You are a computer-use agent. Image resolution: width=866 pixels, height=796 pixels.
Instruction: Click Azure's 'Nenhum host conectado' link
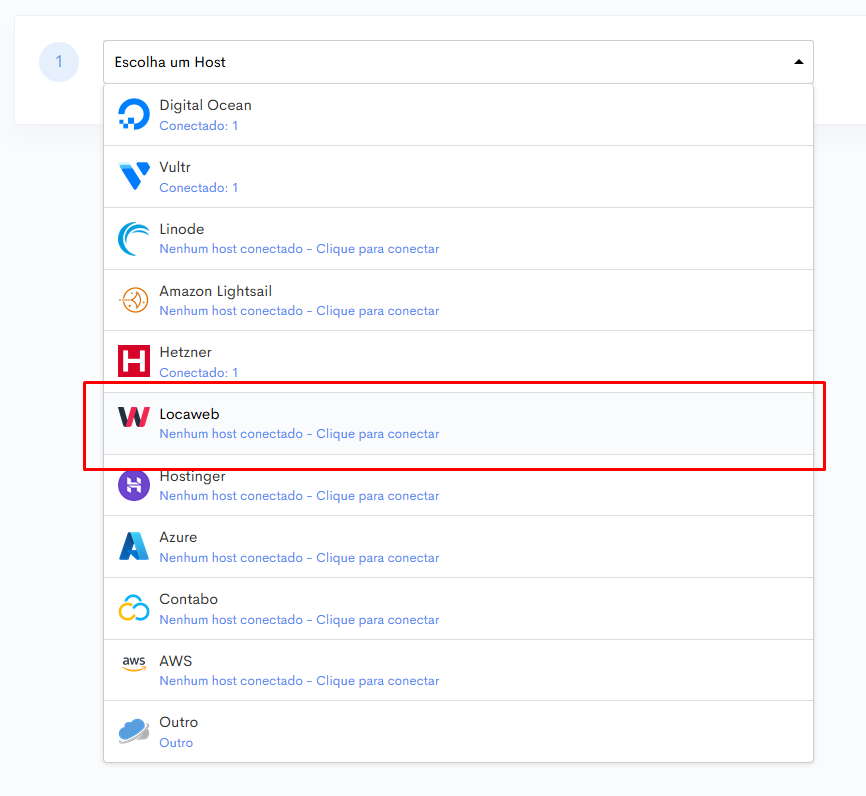click(231, 558)
